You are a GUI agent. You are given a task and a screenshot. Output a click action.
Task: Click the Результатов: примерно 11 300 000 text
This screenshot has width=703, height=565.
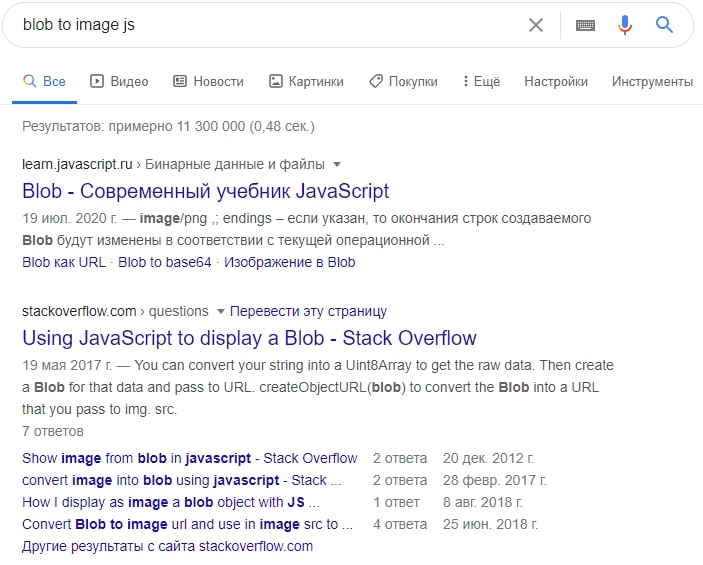point(168,126)
